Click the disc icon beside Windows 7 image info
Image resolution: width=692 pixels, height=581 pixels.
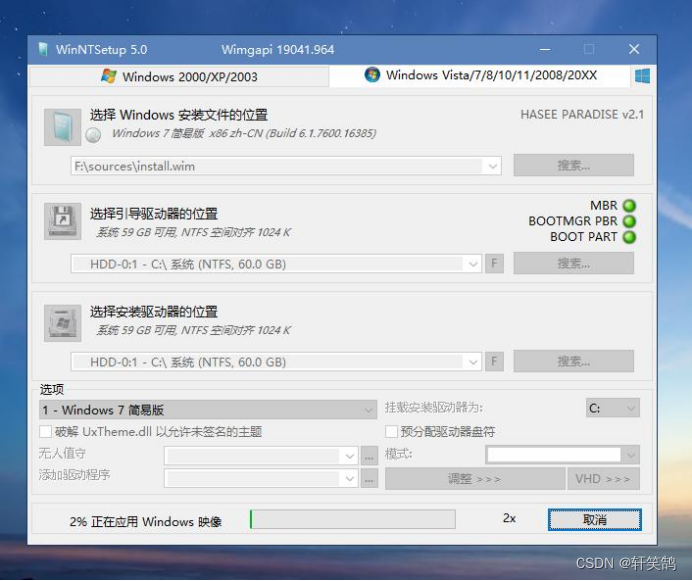click(x=93, y=135)
